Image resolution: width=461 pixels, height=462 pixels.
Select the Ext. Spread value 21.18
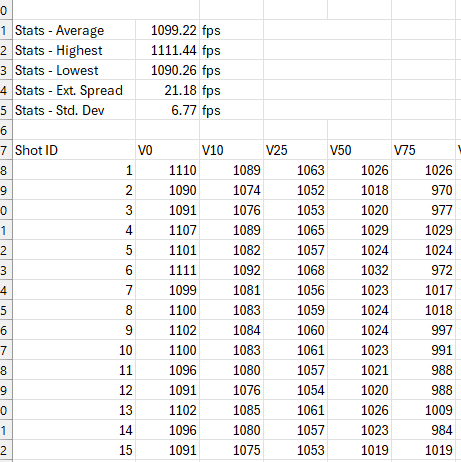pyautogui.click(x=167, y=90)
